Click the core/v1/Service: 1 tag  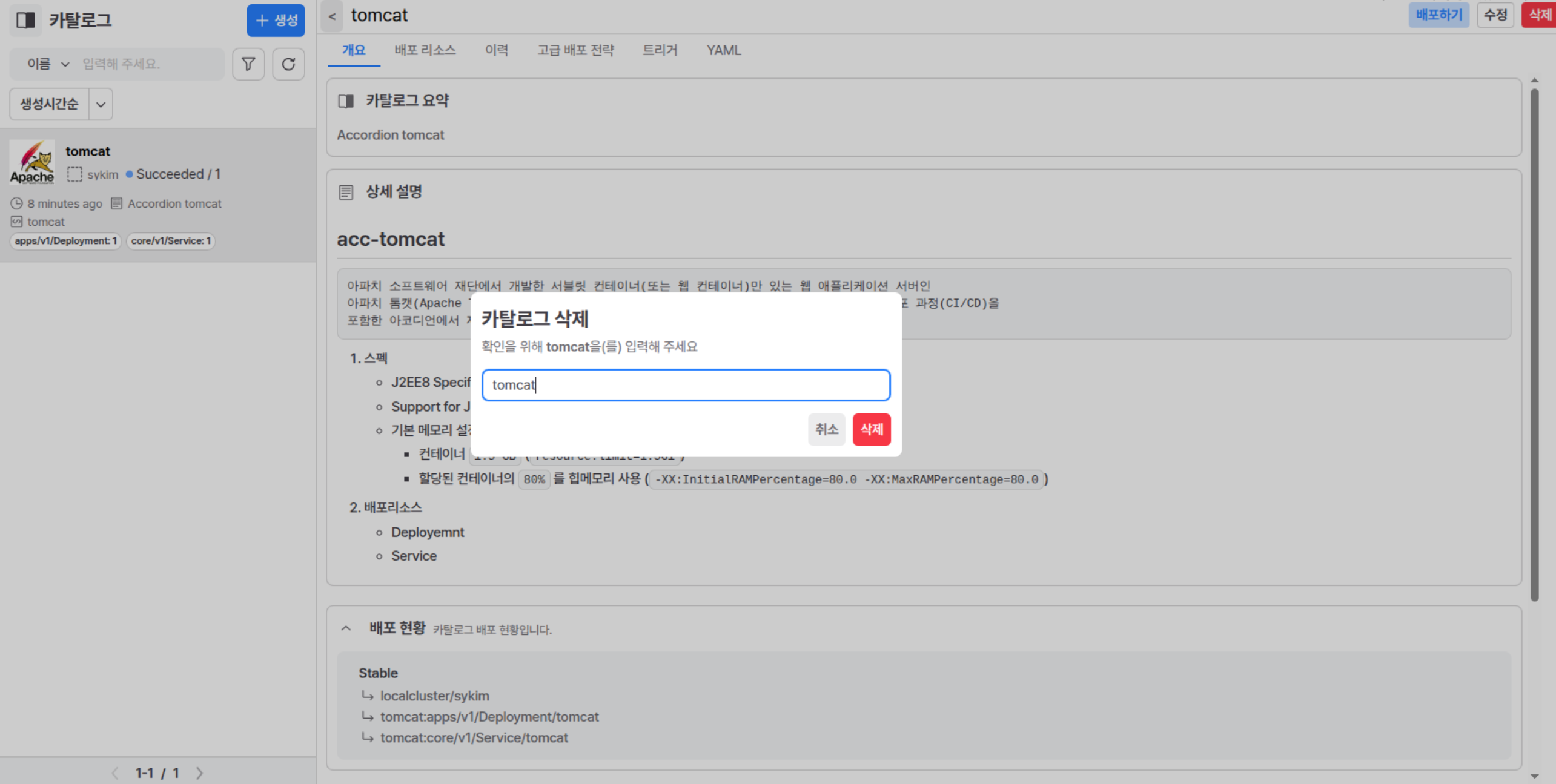tap(171, 241)
